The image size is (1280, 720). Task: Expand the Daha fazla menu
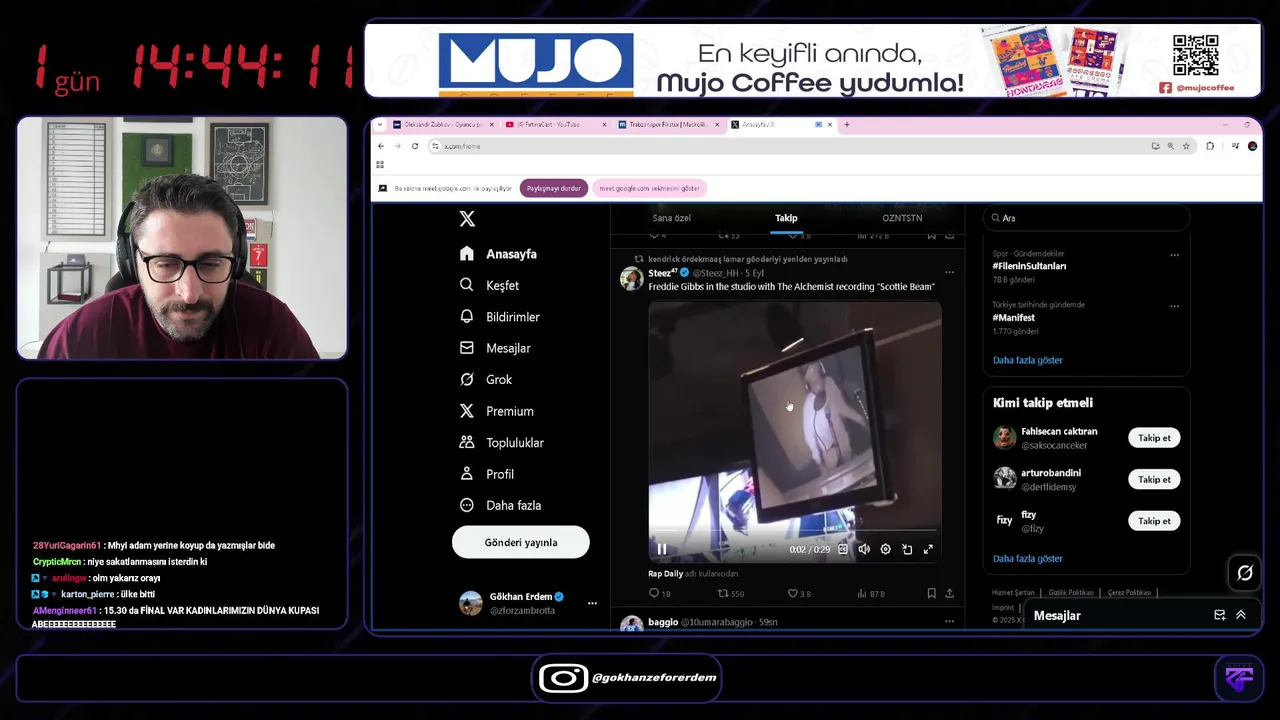pyautogui.click(x=500, y=505)
